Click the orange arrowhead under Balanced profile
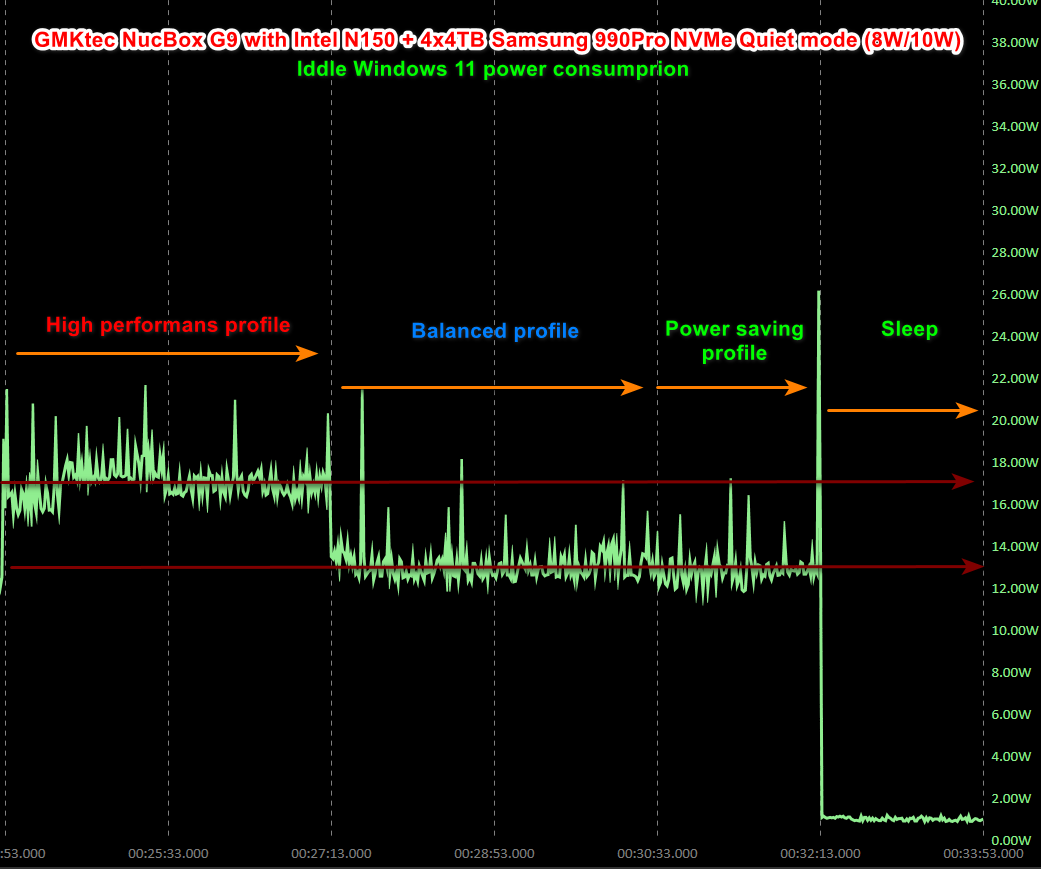The image size is (1041, 869). point(633,387)
